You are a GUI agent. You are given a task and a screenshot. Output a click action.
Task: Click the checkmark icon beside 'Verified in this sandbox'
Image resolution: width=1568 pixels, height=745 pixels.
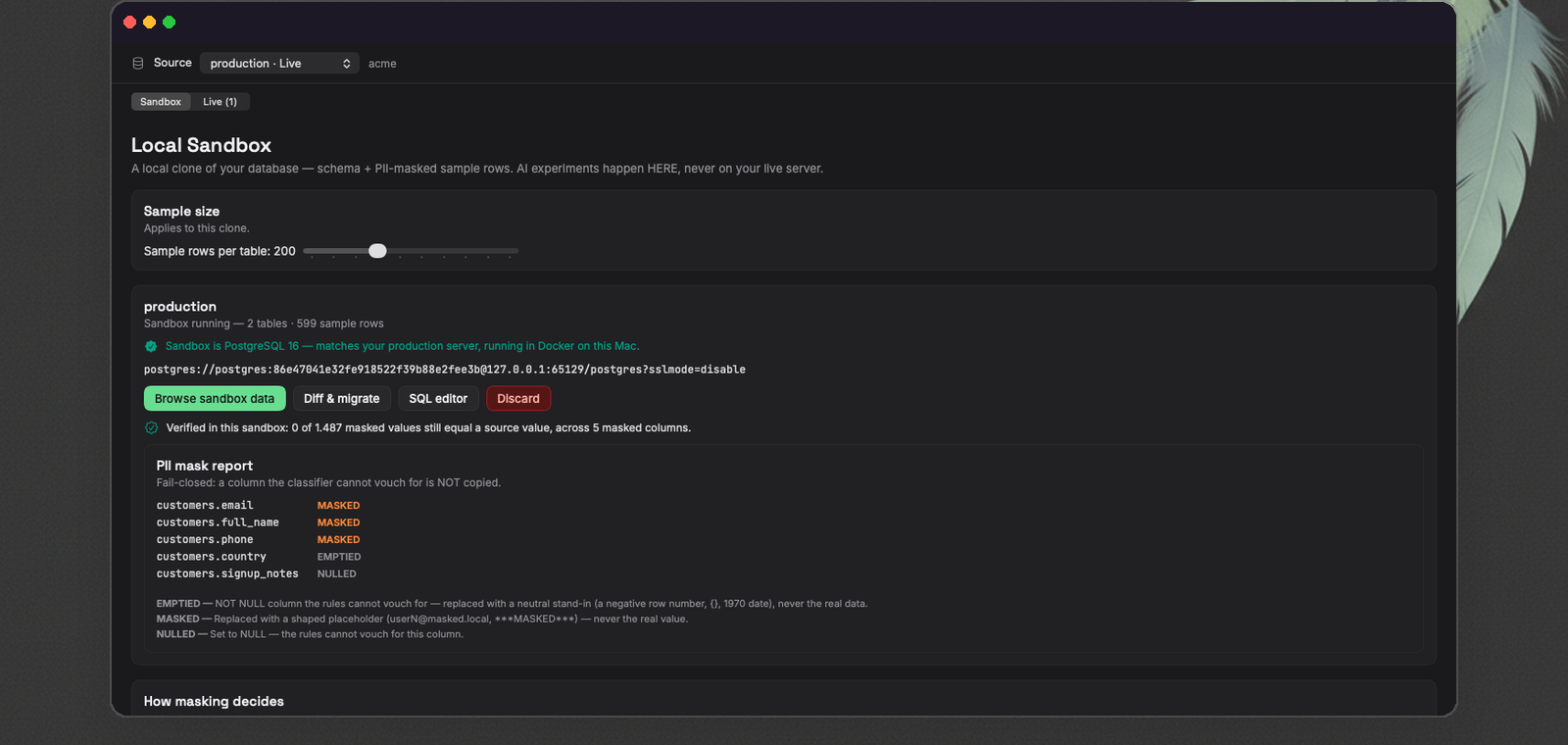(151, 427)
